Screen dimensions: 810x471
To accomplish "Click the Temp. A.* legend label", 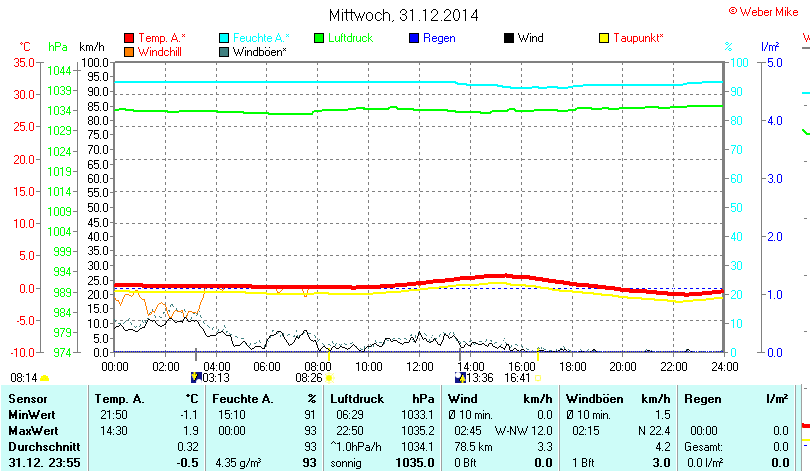I will pos(162,38).
